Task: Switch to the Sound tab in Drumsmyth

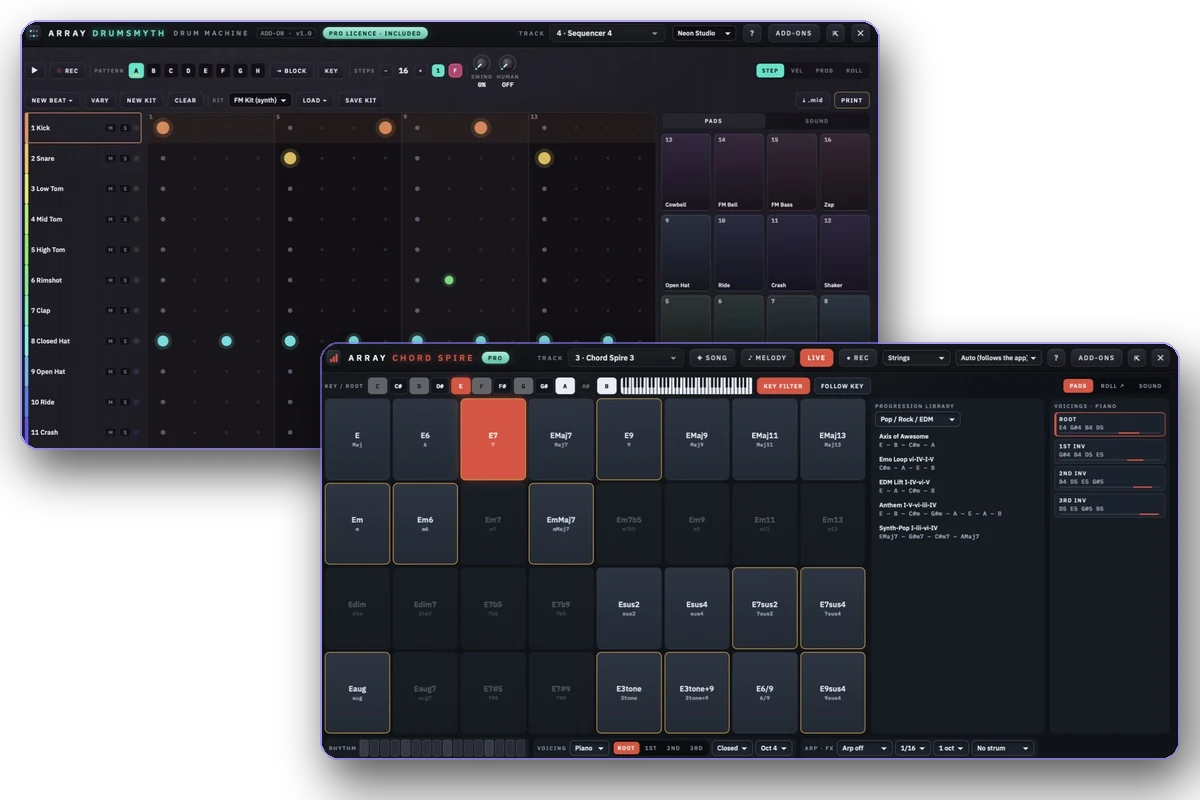Action: point(817,121)
